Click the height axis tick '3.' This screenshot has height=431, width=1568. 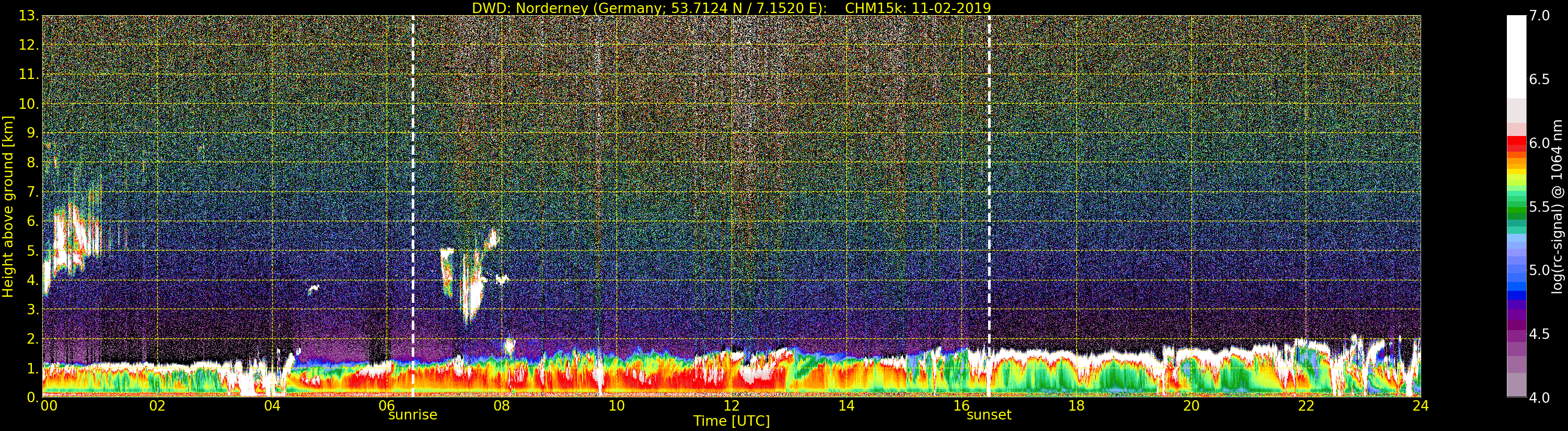click(x=33, y=309)
